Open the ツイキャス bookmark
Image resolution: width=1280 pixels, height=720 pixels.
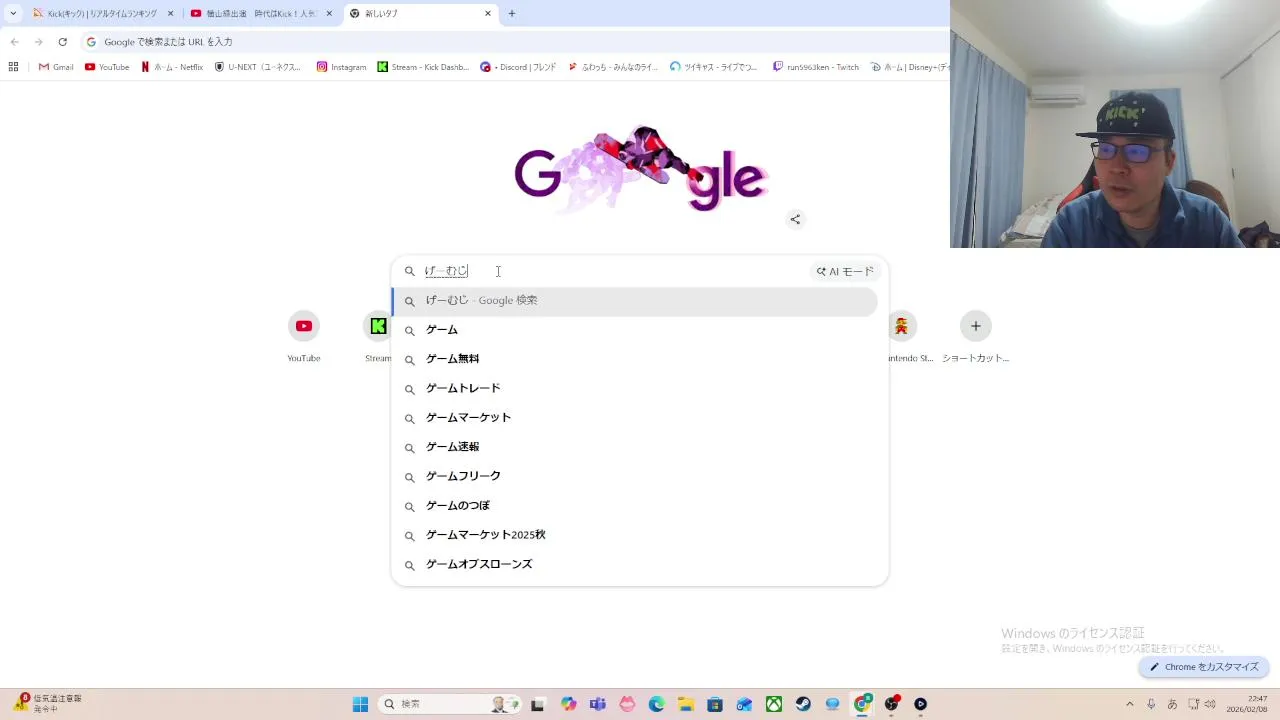click(x=714, y=67)
